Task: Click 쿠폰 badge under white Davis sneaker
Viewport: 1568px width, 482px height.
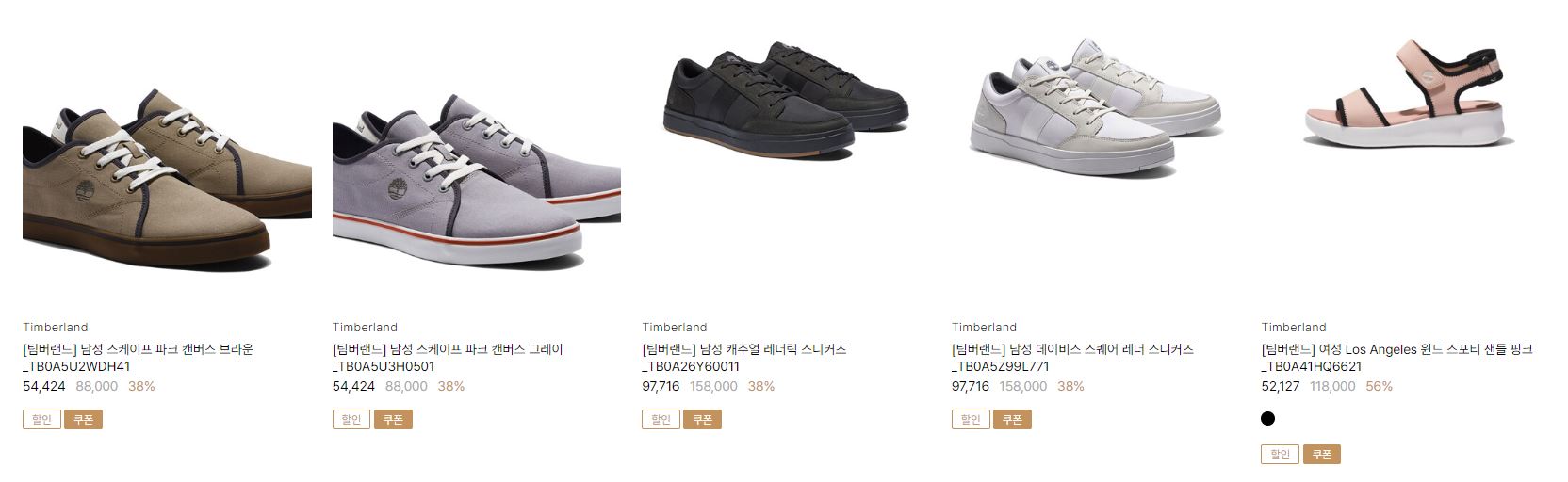Action: click(1012, 420)
